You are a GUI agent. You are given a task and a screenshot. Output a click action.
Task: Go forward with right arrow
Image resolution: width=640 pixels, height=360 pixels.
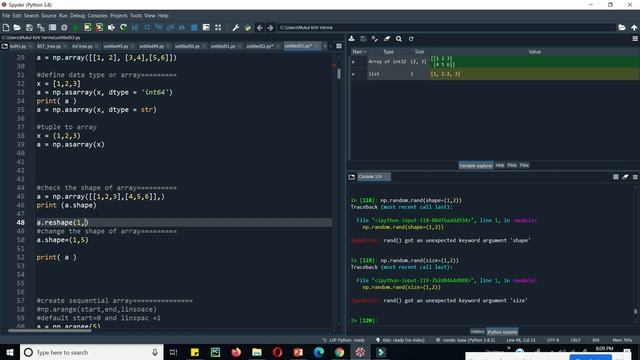point(270,27)
